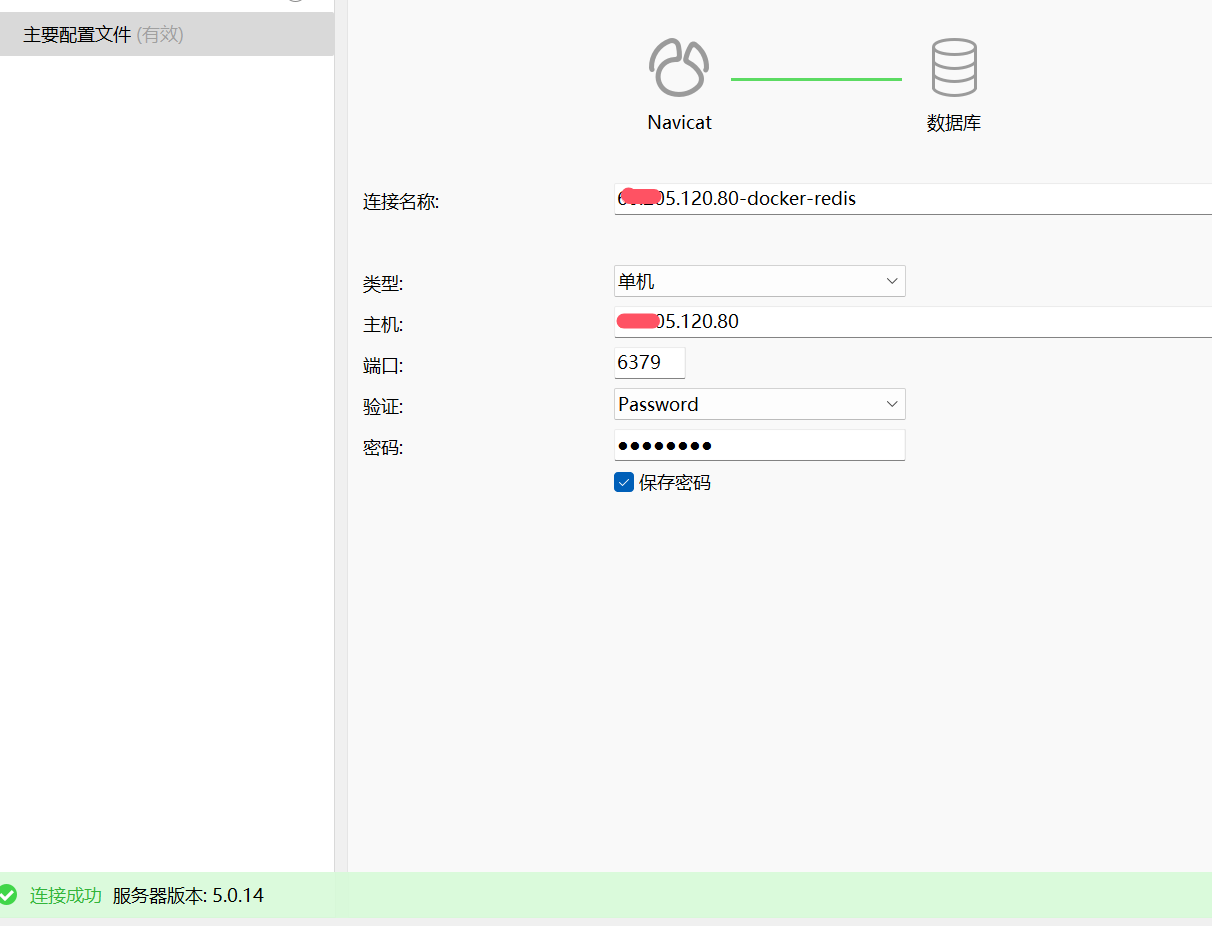This screenshot has width=1212, height=926.
Task: Click the 密码 password field
Action: (760, 445)
